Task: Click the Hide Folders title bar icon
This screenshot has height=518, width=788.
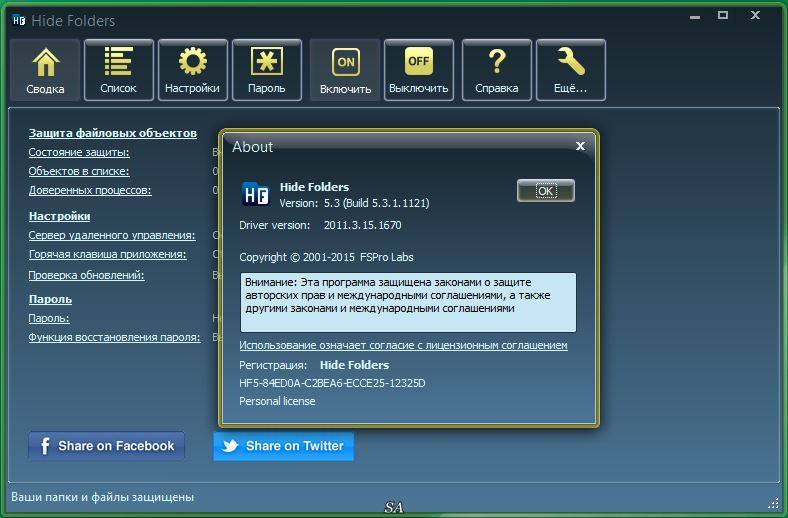Action: point(19,21)
